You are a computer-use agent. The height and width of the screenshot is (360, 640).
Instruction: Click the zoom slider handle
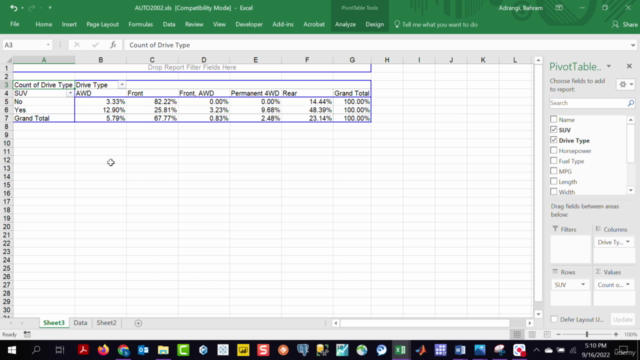click(x=587, y=334)
